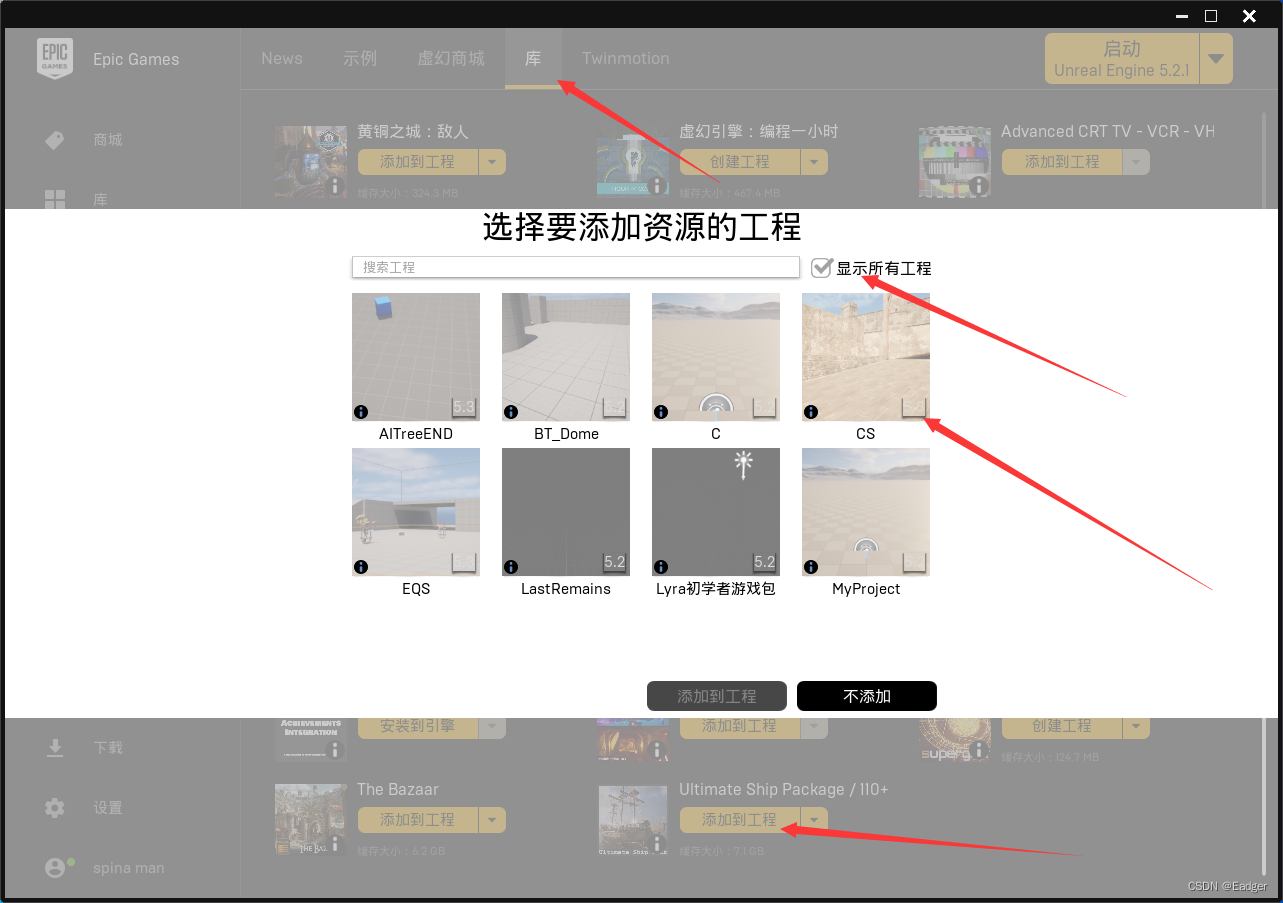
Task: Open the spina man user avatar
Action: 55,868
